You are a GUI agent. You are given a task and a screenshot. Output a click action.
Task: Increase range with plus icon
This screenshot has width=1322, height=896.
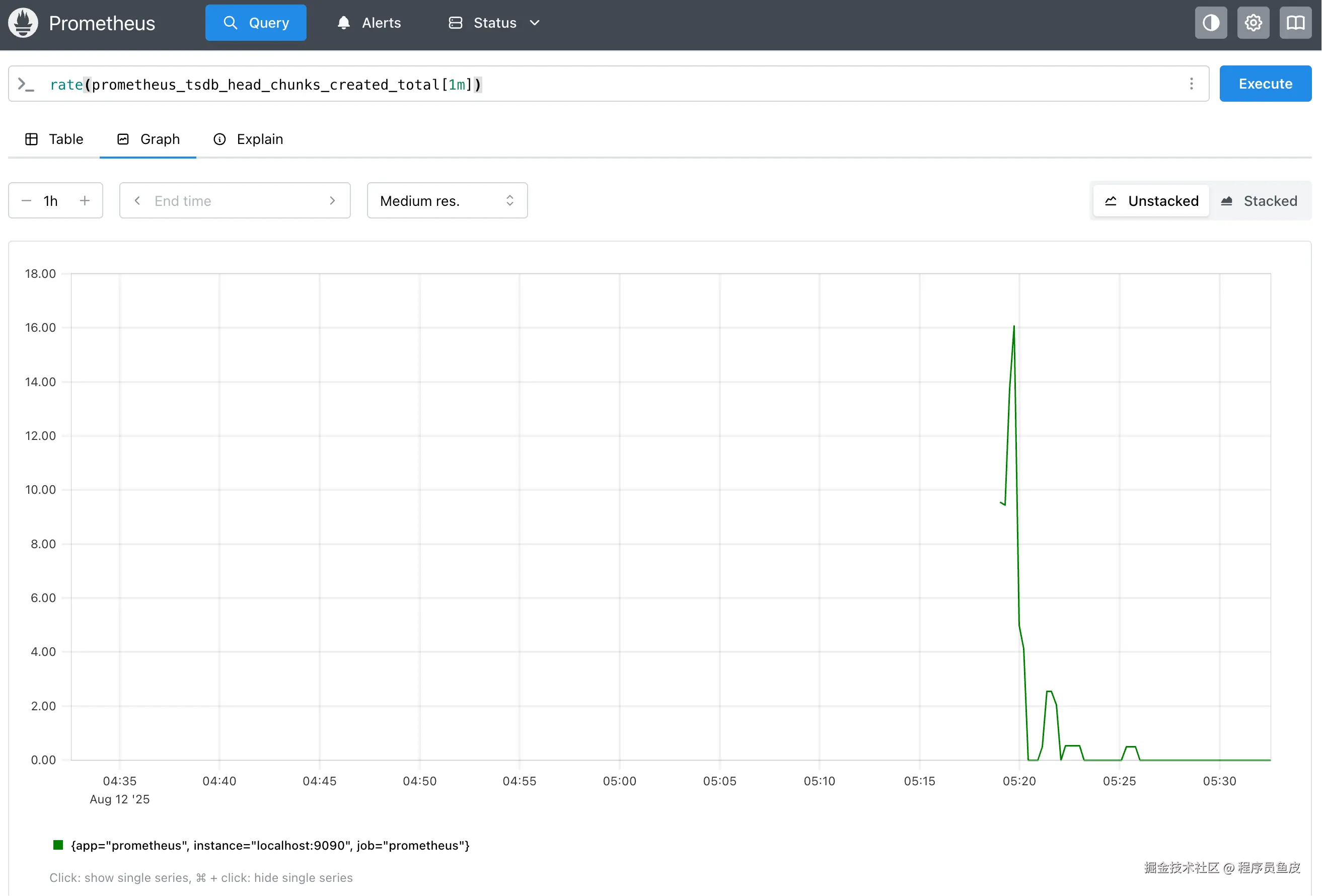[85, 201]
